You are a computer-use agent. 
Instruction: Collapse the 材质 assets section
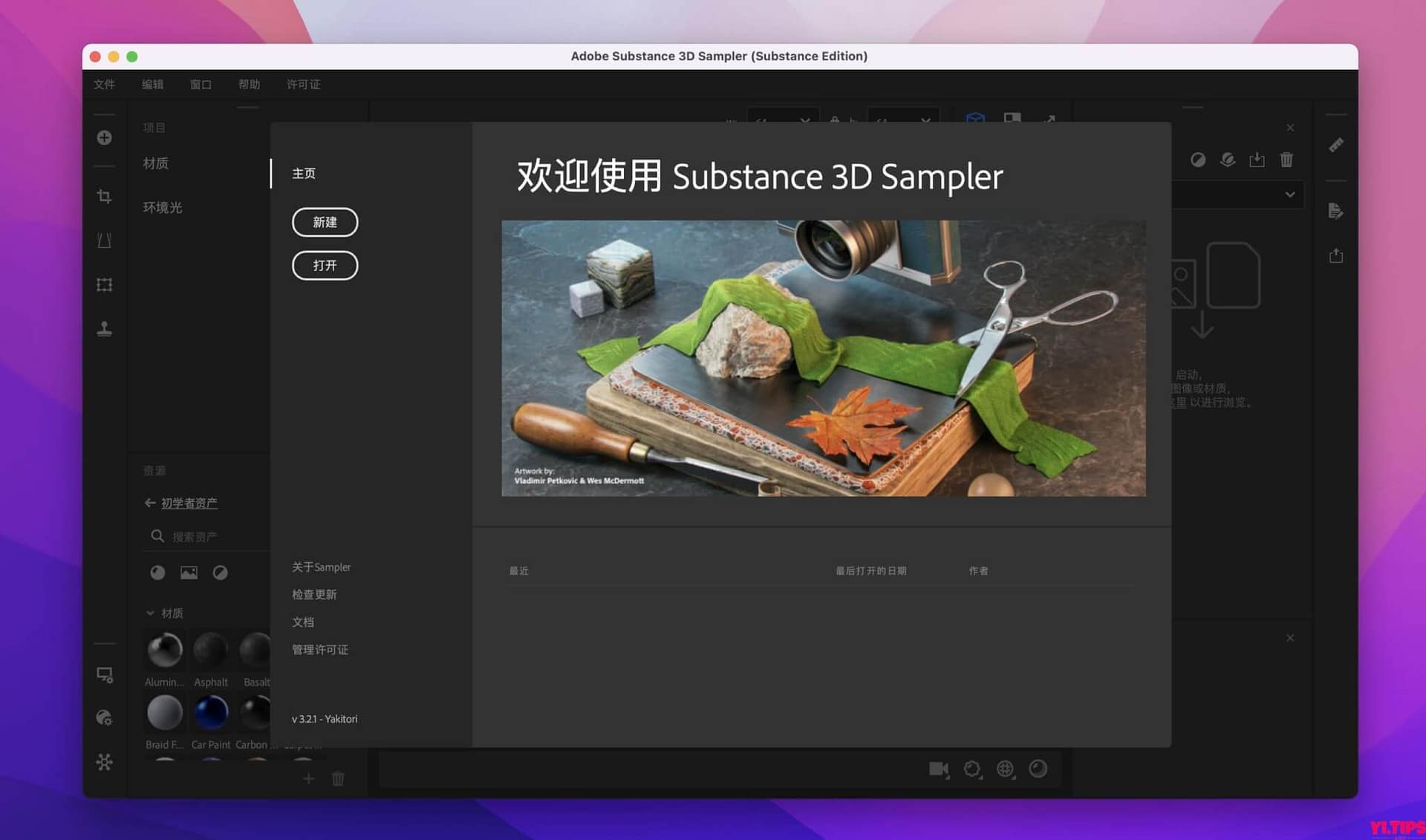click(x=150, y=613)
